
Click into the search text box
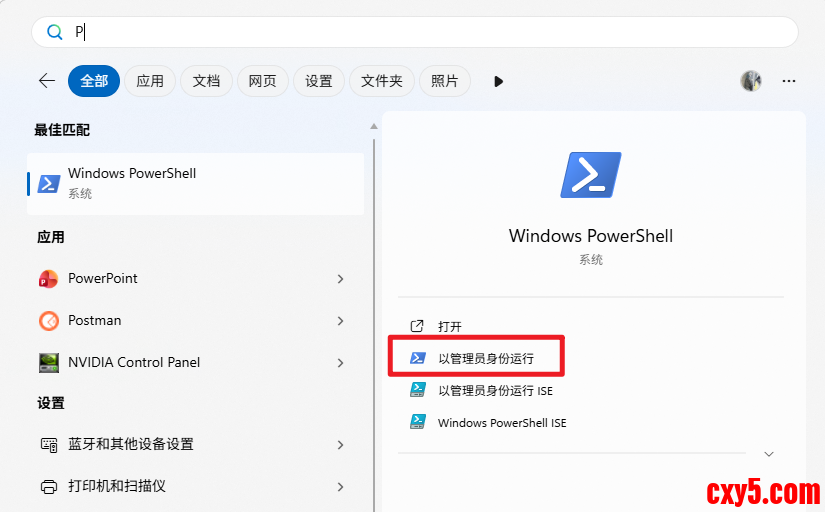coord(415,32)
